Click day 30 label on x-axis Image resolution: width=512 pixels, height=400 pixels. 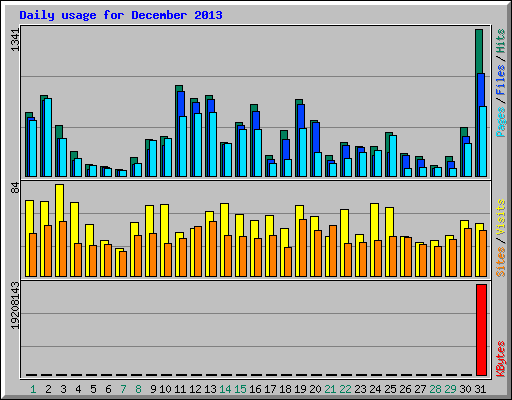pos(465,389)
